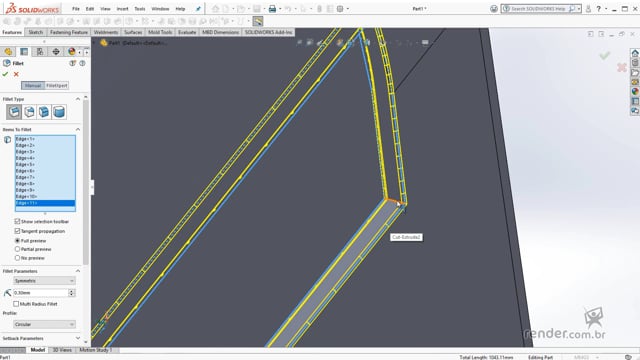Open the 3D Views bottom tab
This screenshot has width=640, height=360.
click(x=62, y=350)
